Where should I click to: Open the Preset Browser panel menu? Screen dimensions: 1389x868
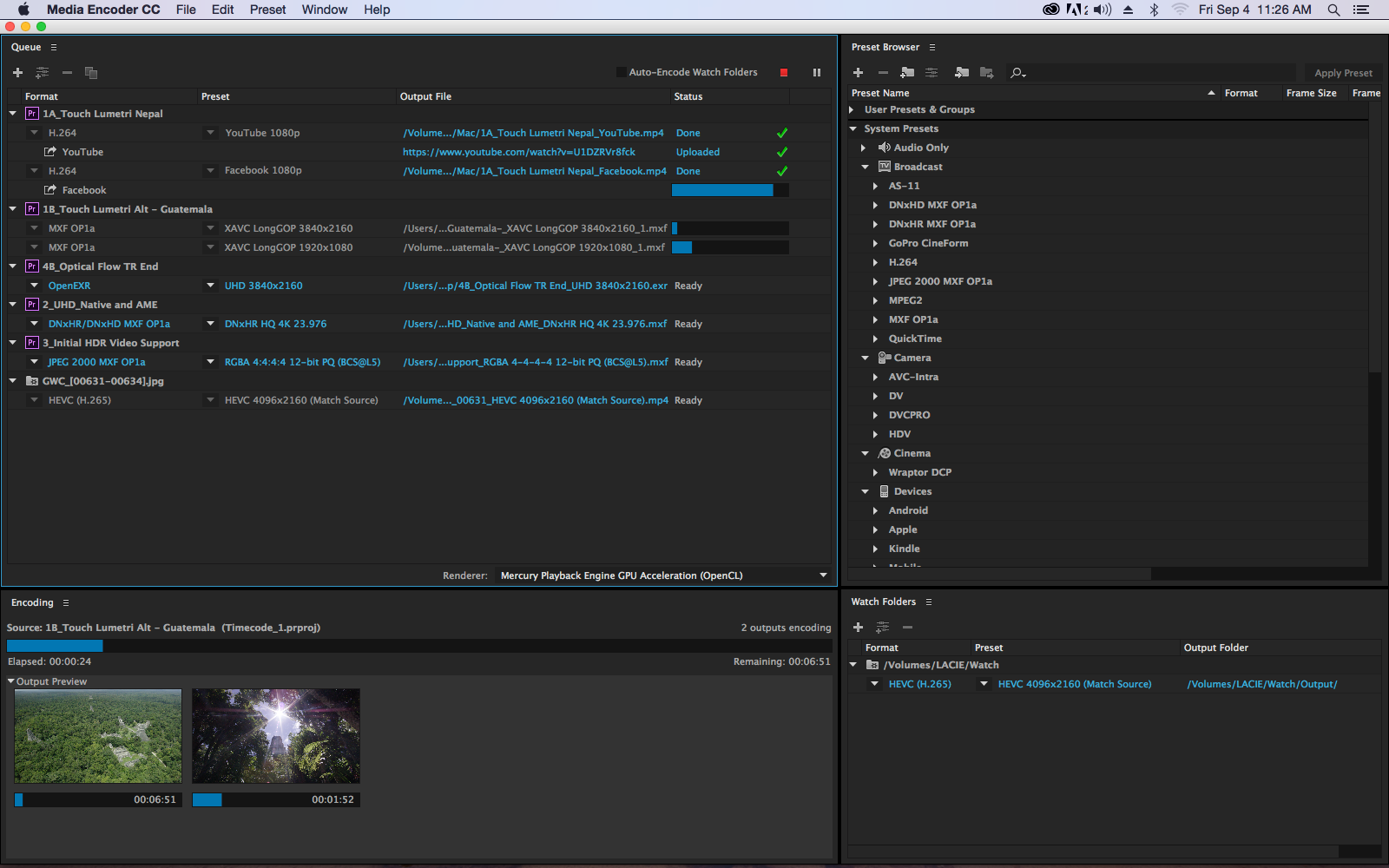pyautogui.click(x=932, y=47)
